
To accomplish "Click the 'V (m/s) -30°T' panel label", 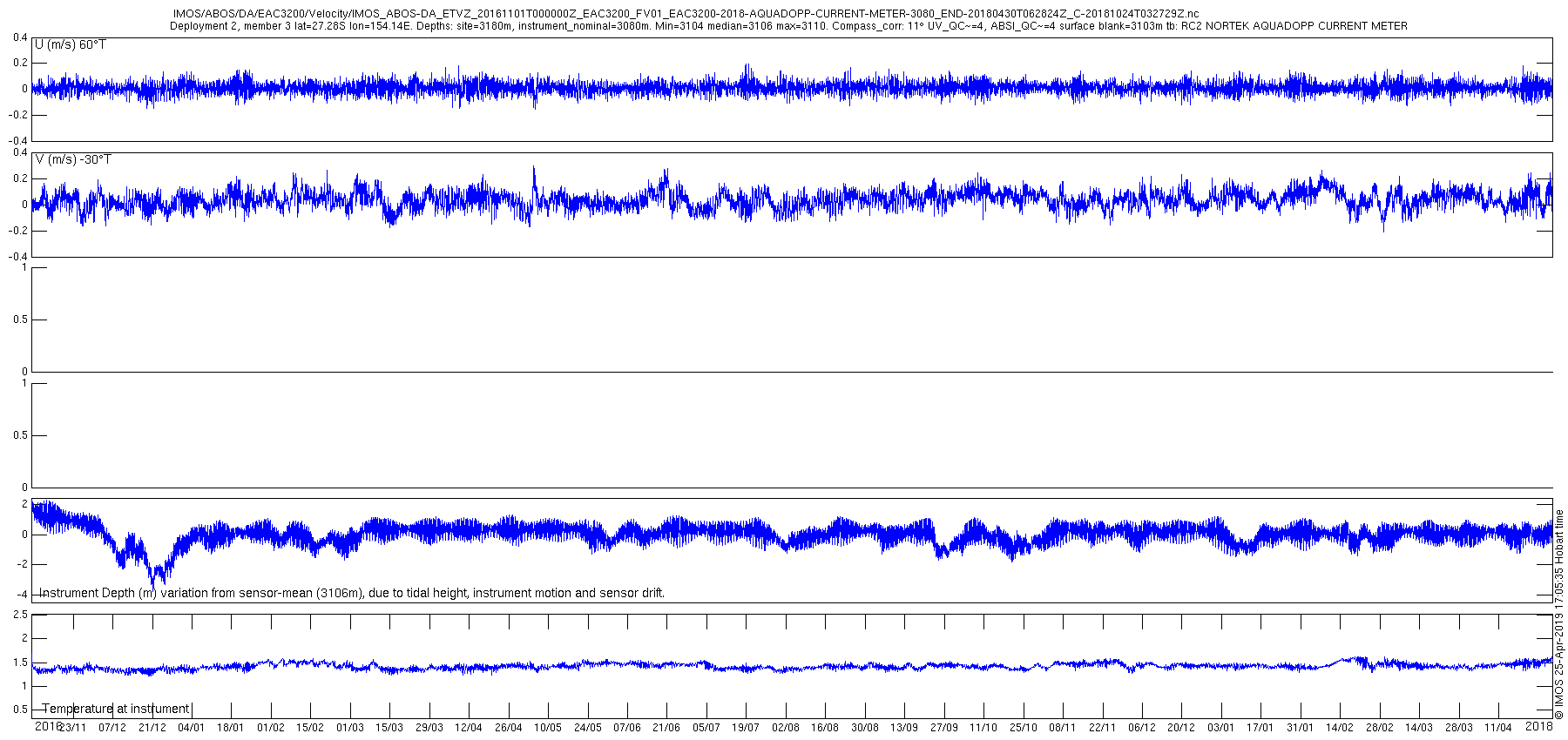I will [73, 159].
